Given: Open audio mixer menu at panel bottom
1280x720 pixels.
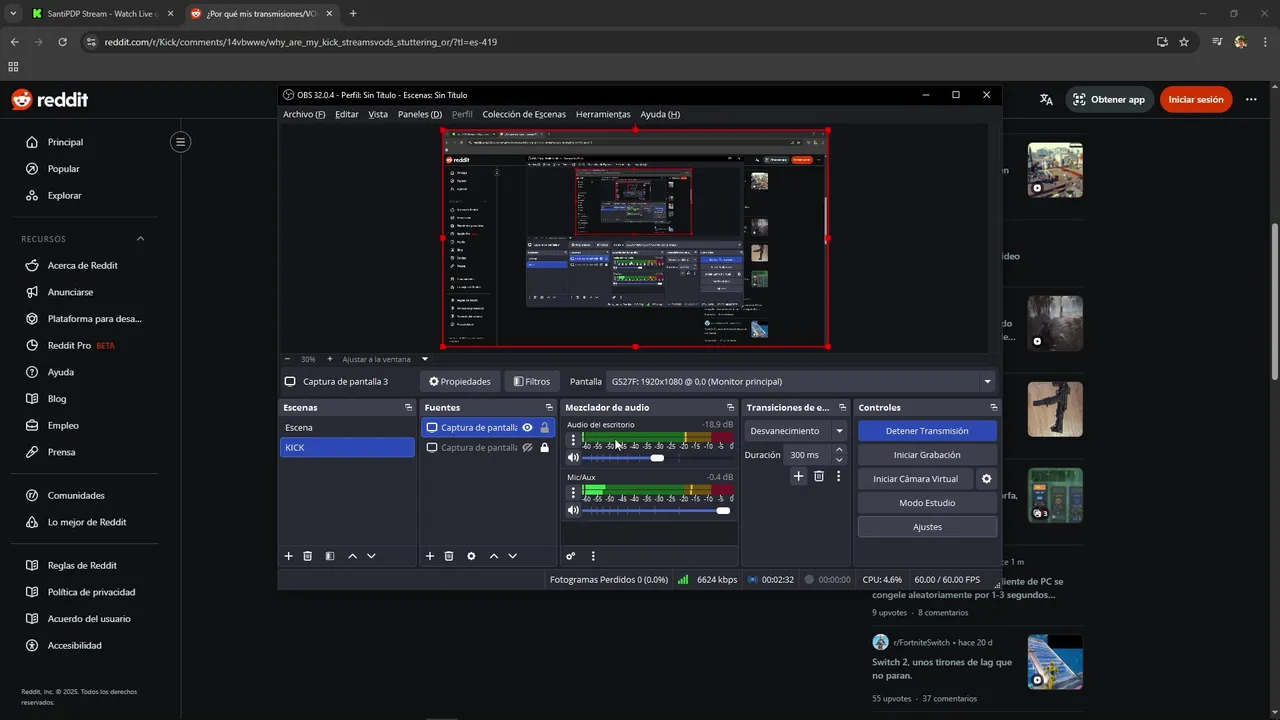Looking at the screenshot, I should 593,556.
